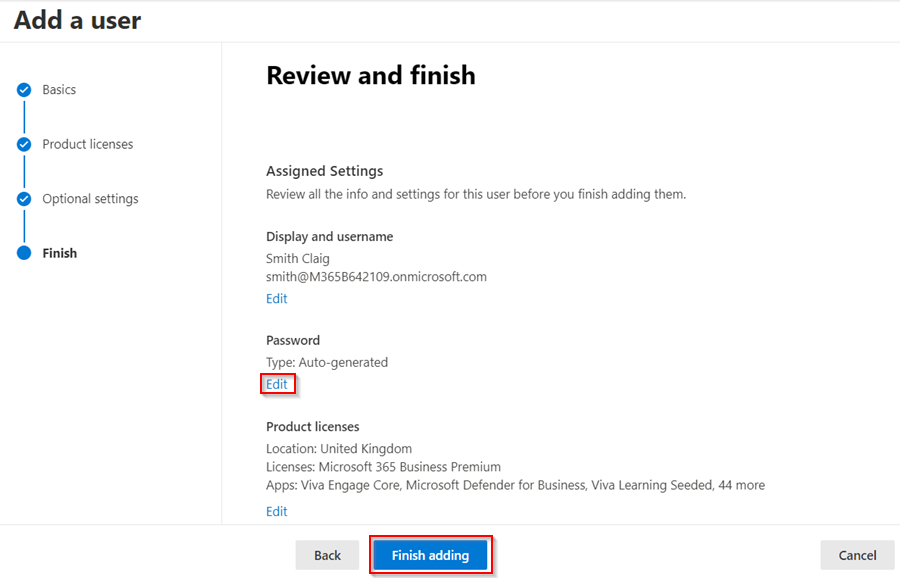Edit the Product licenses section
Screen dimensions: 900x578
click(277, 511)
